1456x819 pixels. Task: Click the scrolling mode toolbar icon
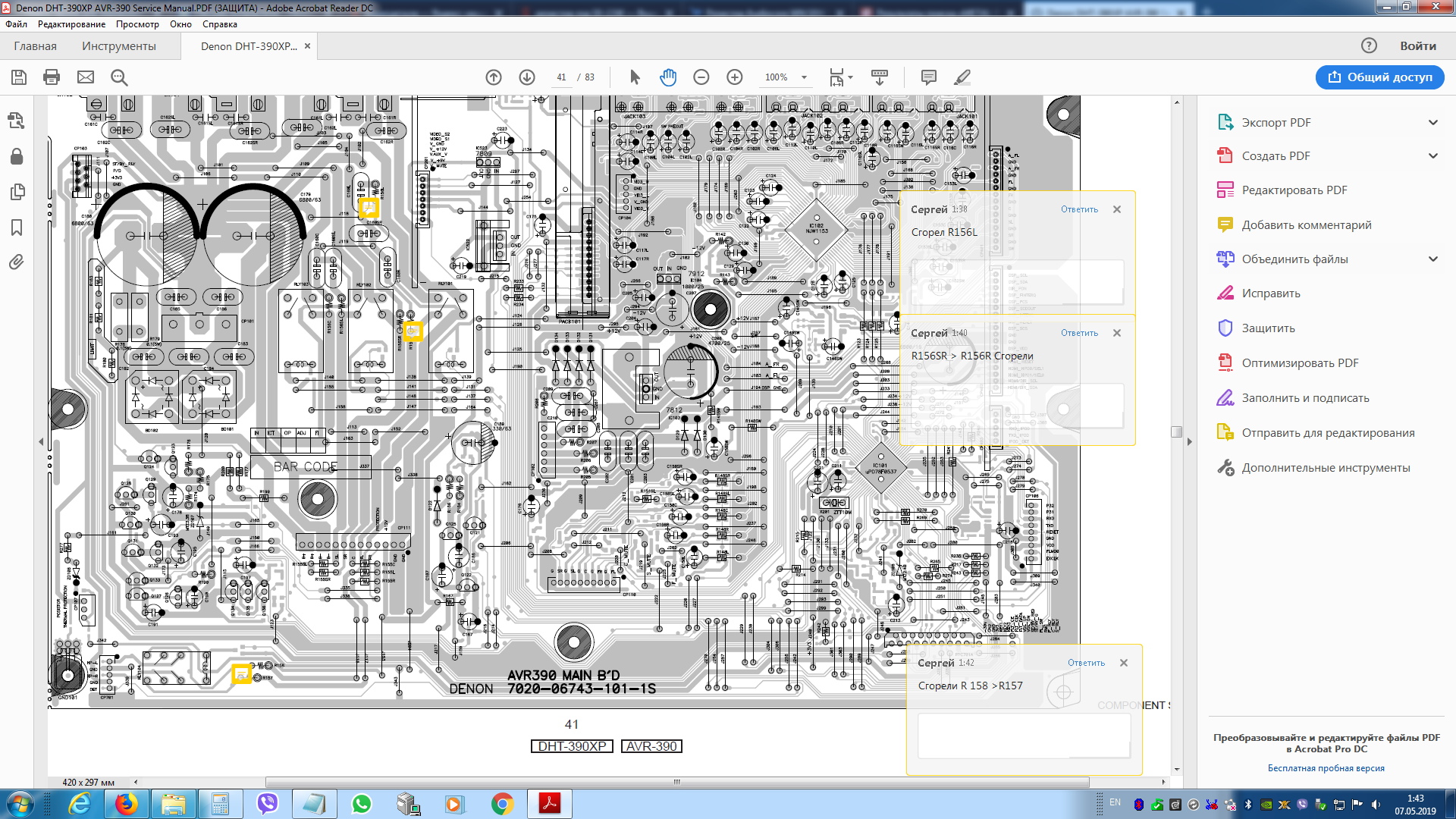(x=880, y=77)
